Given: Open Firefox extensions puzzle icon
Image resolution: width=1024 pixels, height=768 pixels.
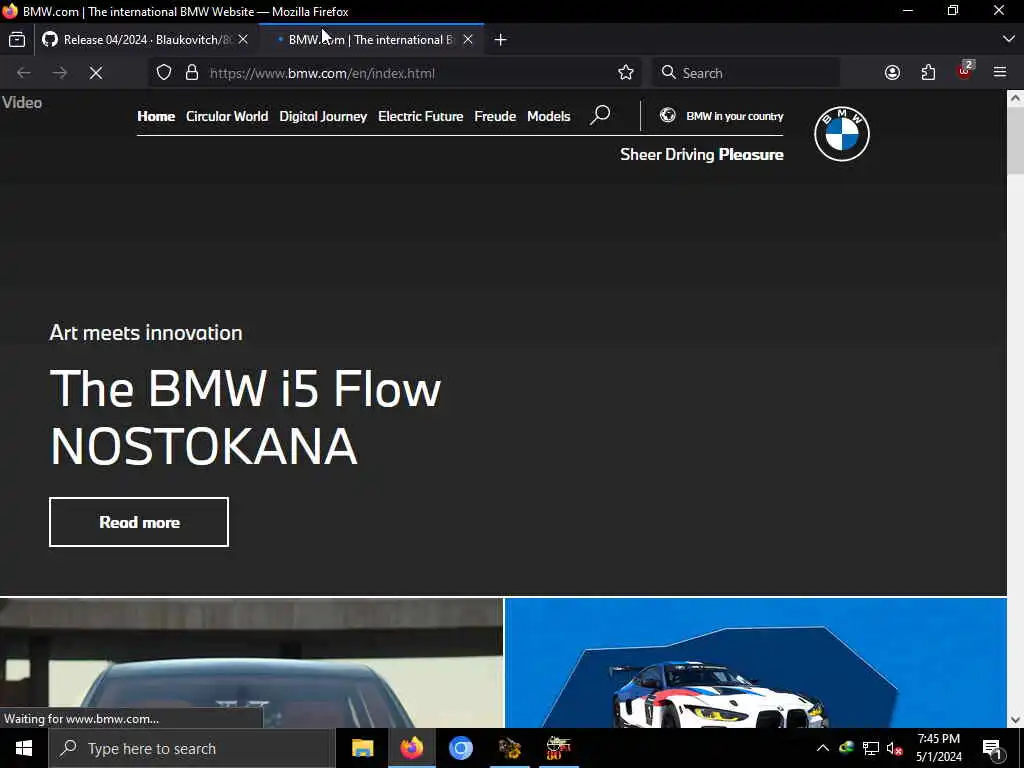Looking at the screenshot, I should pyautogui.click(x=928, y=72).
